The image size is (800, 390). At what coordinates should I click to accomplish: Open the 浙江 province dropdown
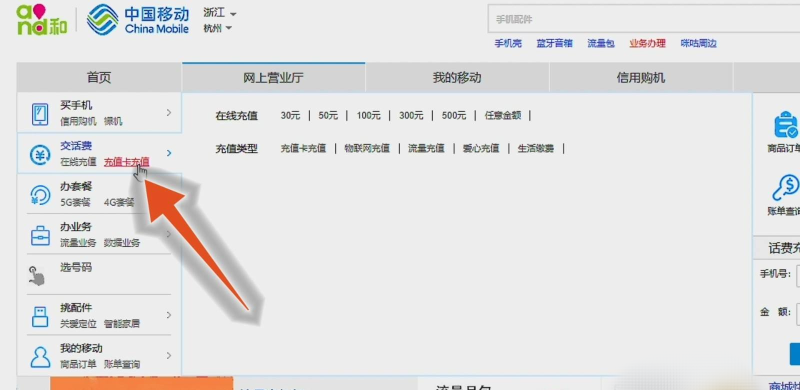[220, 13]
